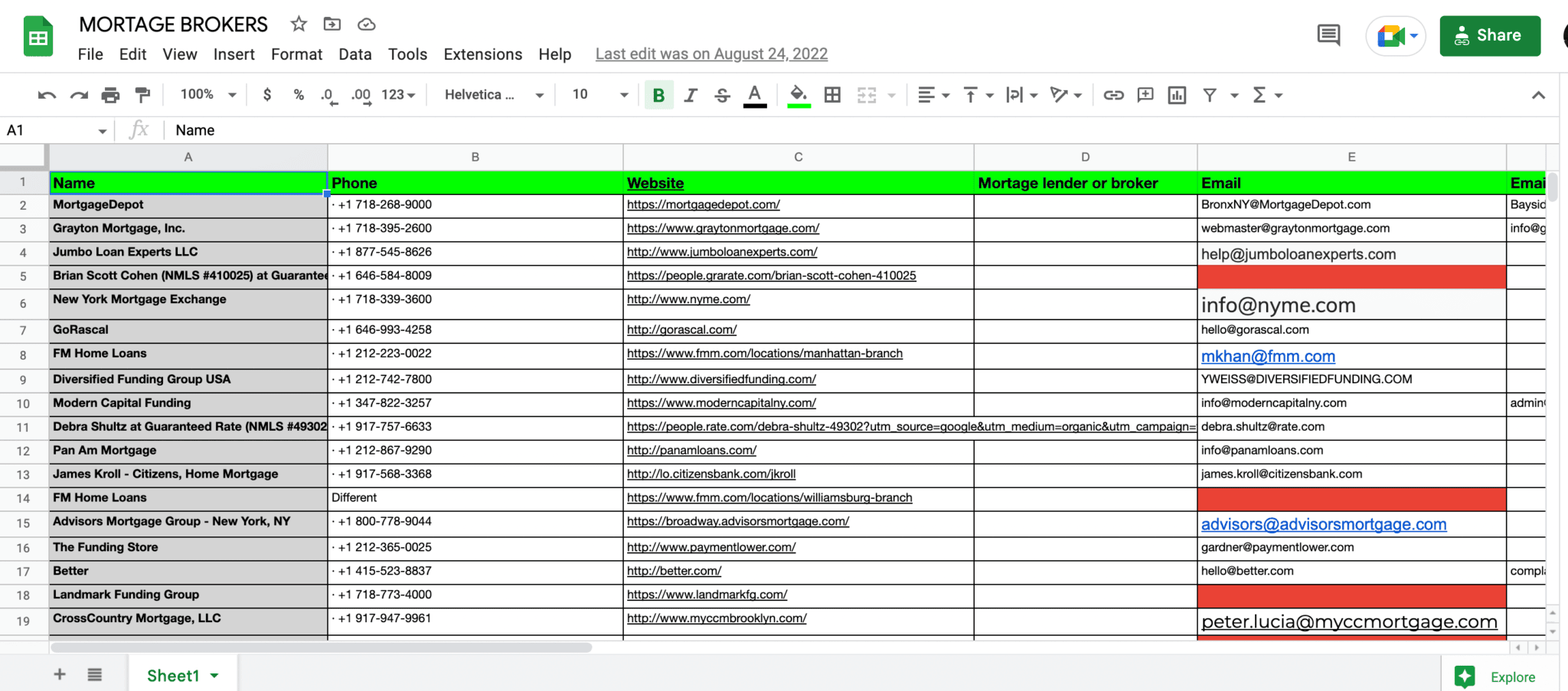The width and height of the screenshot is (1568, 691).
Task: Add a new sheet with plus icon
Action: (60, 674)
